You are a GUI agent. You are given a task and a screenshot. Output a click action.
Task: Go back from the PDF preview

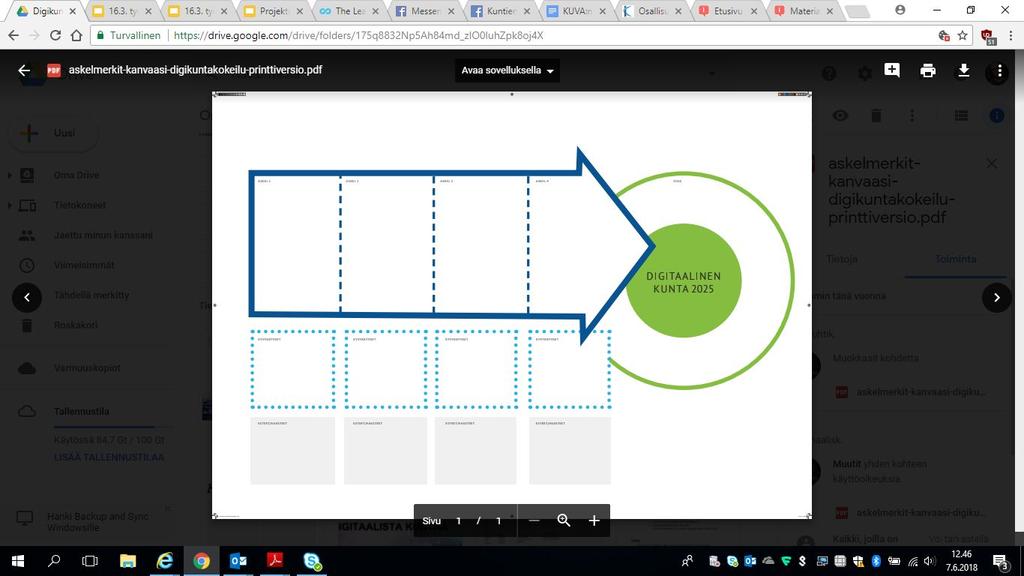coord(24,71)
